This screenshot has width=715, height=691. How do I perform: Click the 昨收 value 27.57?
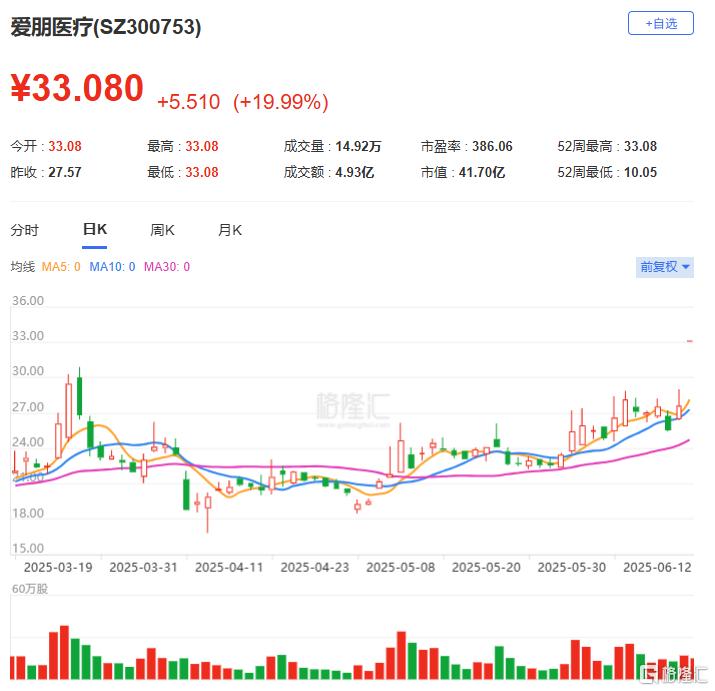coord(65,172)
